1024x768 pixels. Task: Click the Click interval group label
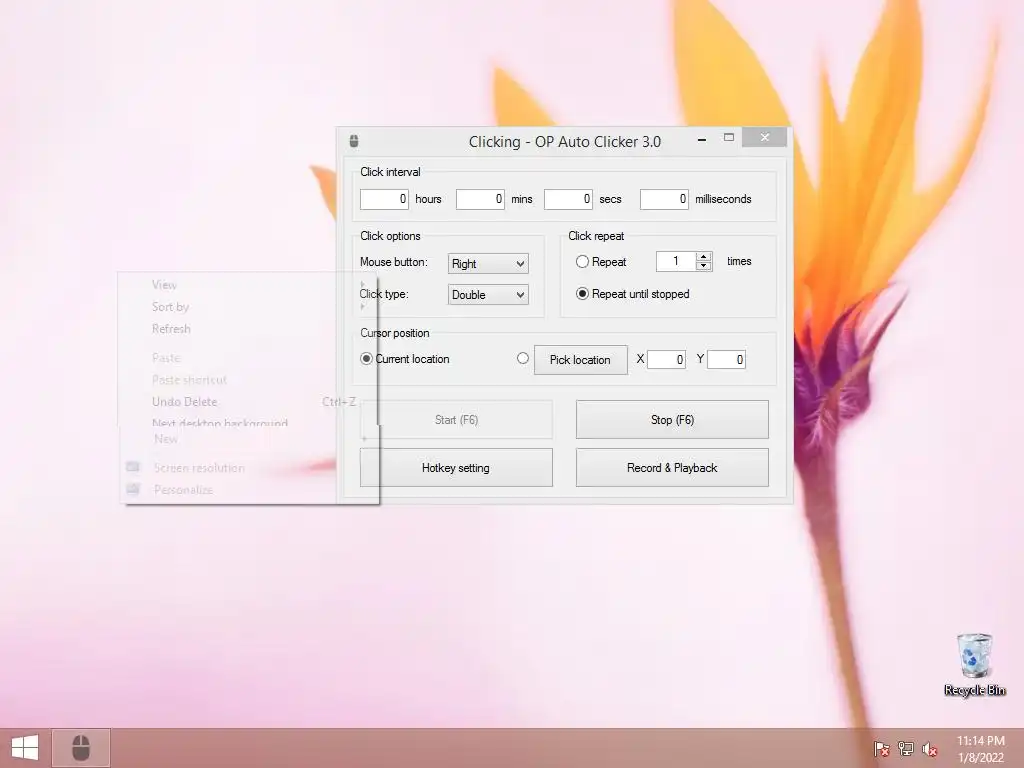pyautogui.click(x=390, y=172)
